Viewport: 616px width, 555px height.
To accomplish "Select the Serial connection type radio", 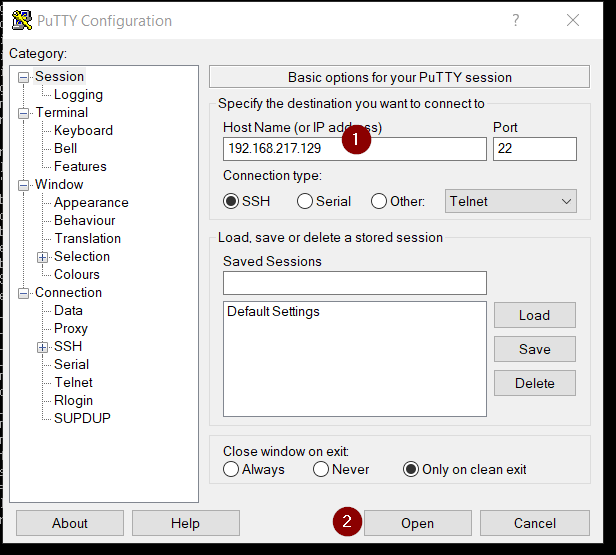I will 305,201.
